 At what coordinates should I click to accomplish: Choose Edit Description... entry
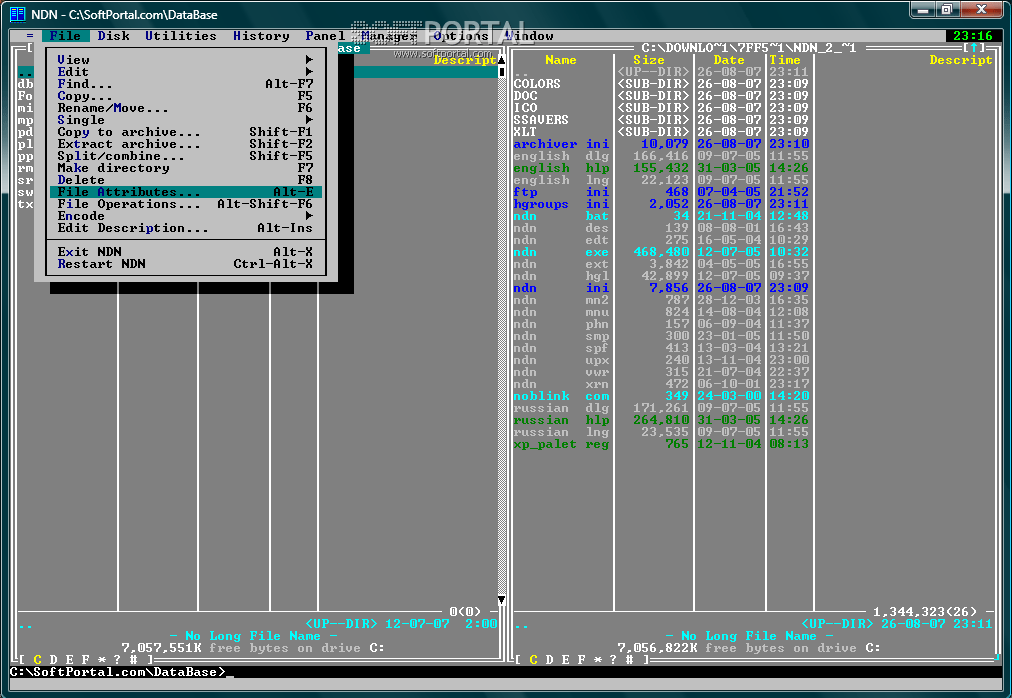pyautogui.click(x=185, y=228)
